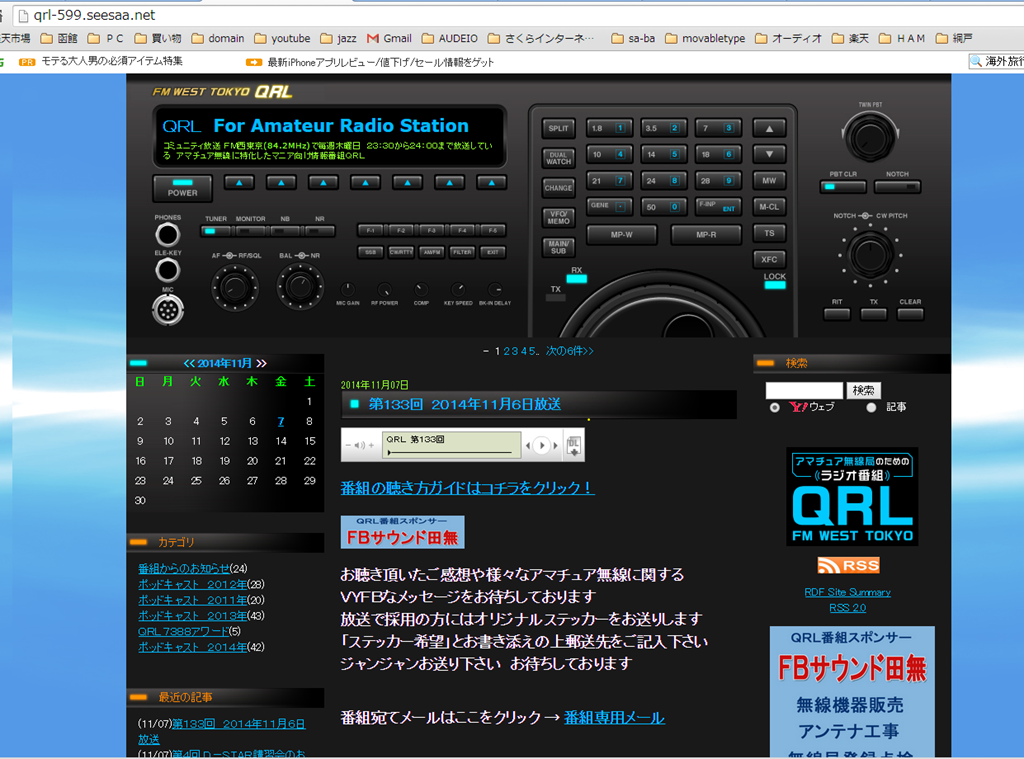Open the 買い物 bookmark folder
This screenshot has width=1024, height=759.
[x=157, y=39]
